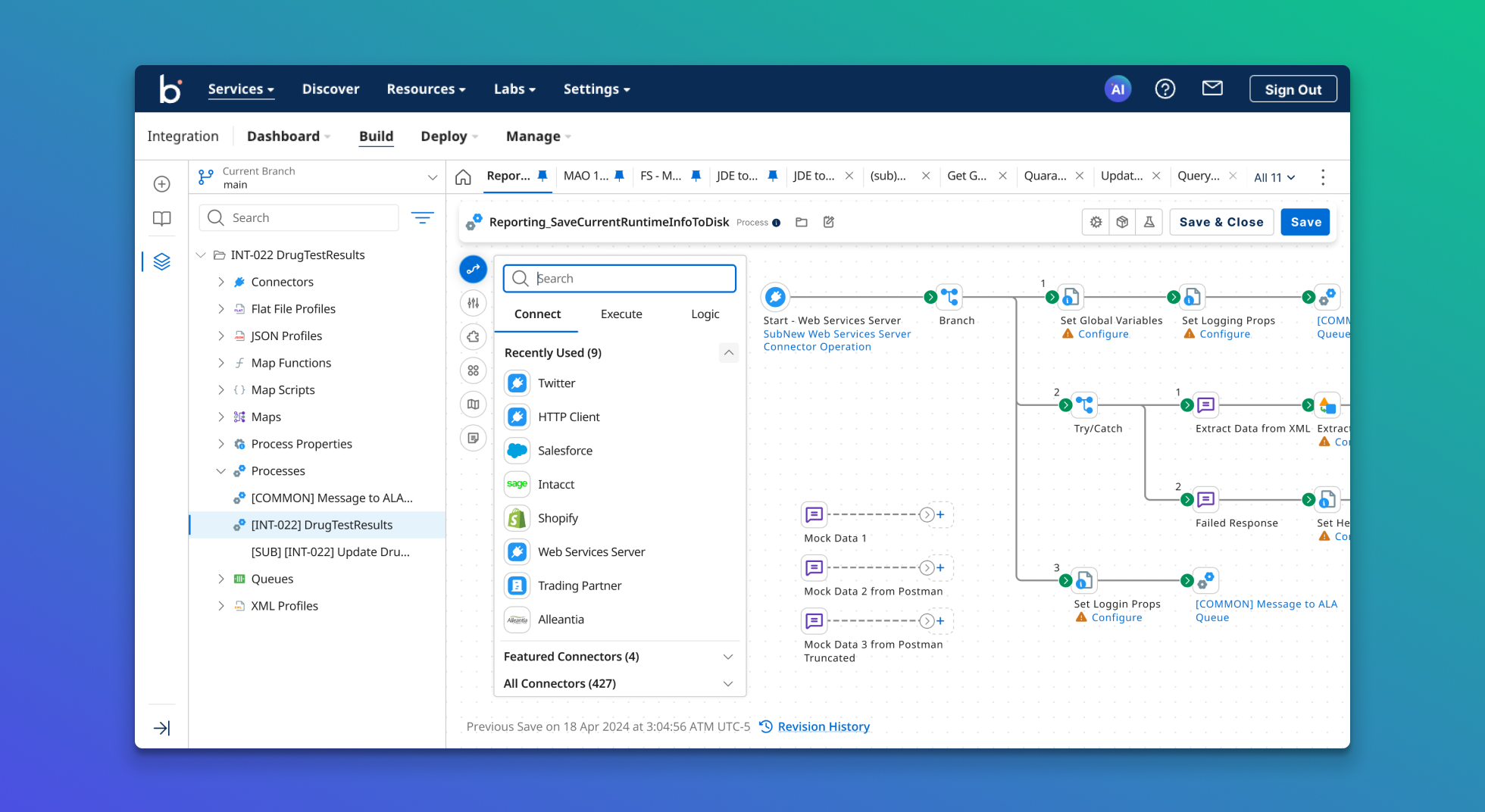Image resolution: width=1485 pixels, height=812 pixels.
Task: Click the Set Global Variables shape icon
Action: 1071,297
